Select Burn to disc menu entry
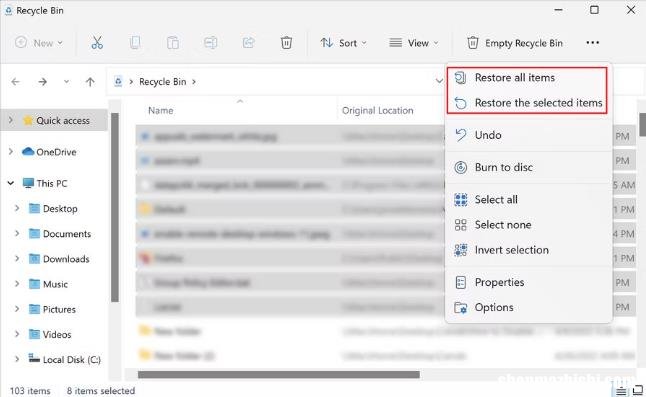646x397 pixels. tap(529, 167)
